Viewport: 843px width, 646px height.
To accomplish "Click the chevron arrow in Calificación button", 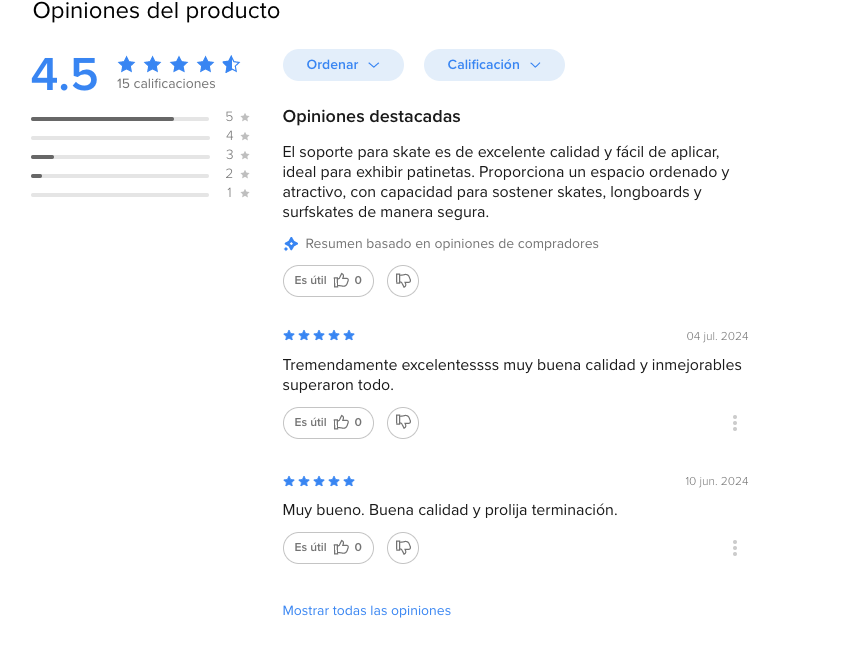I will pos(535,65).
